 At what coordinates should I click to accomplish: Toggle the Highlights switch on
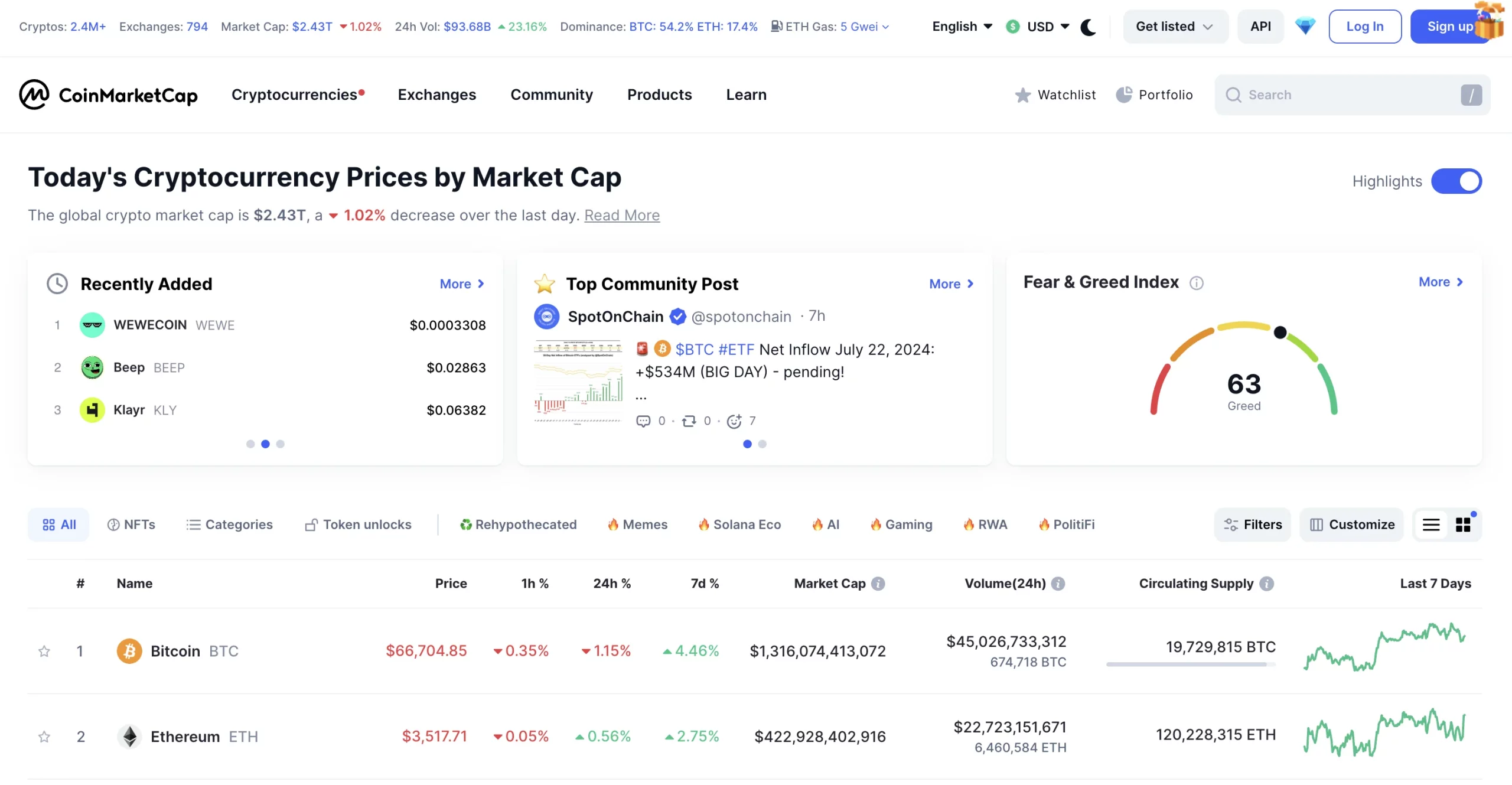[x=1457, y=181]
